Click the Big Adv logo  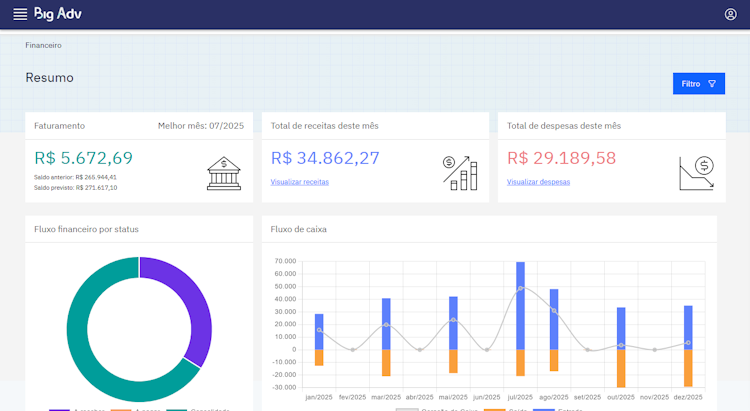58,14
